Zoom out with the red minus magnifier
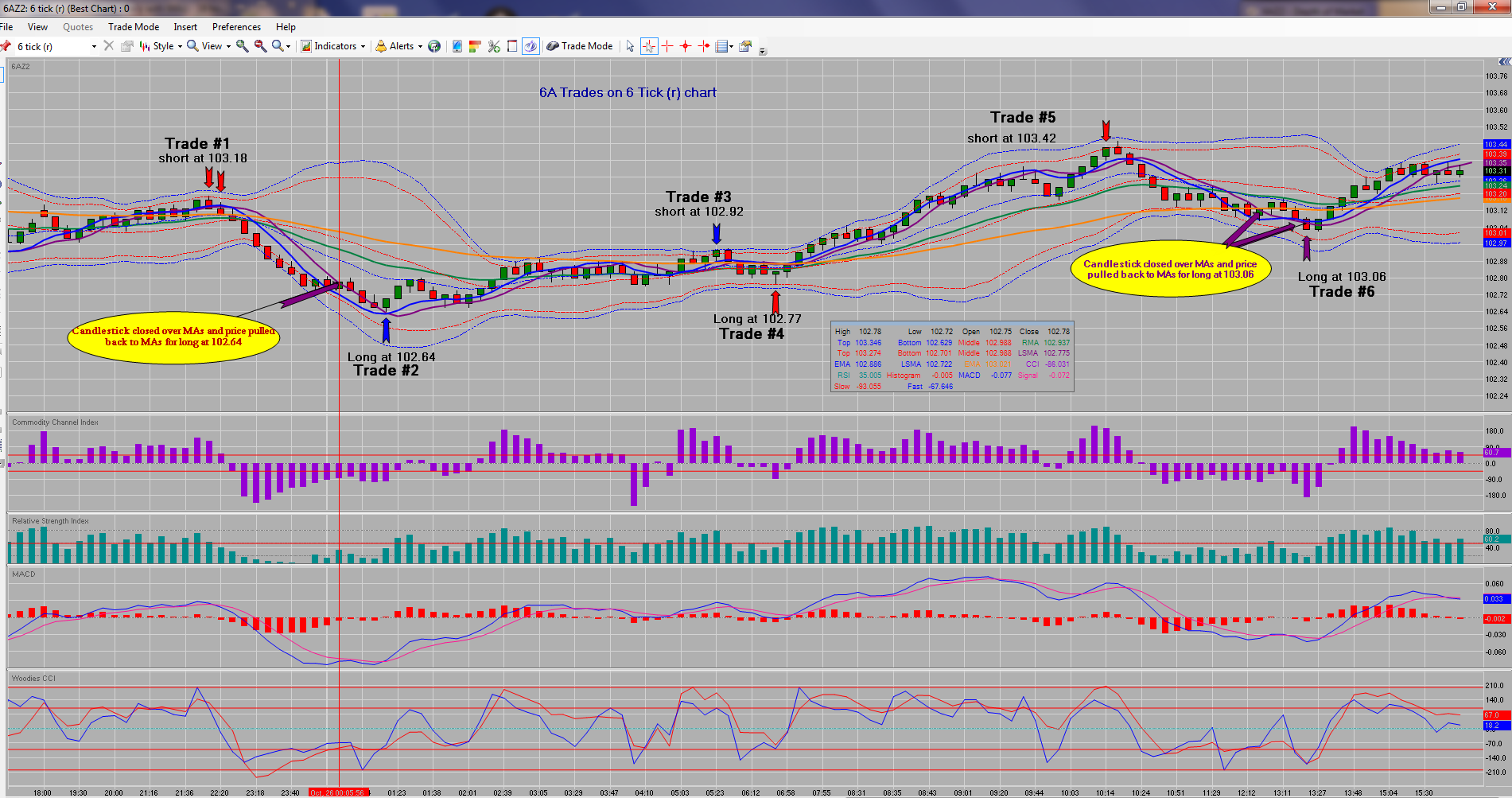This screenshot has width=1512, height=798. pyautogui.click(x=260, y=46)
